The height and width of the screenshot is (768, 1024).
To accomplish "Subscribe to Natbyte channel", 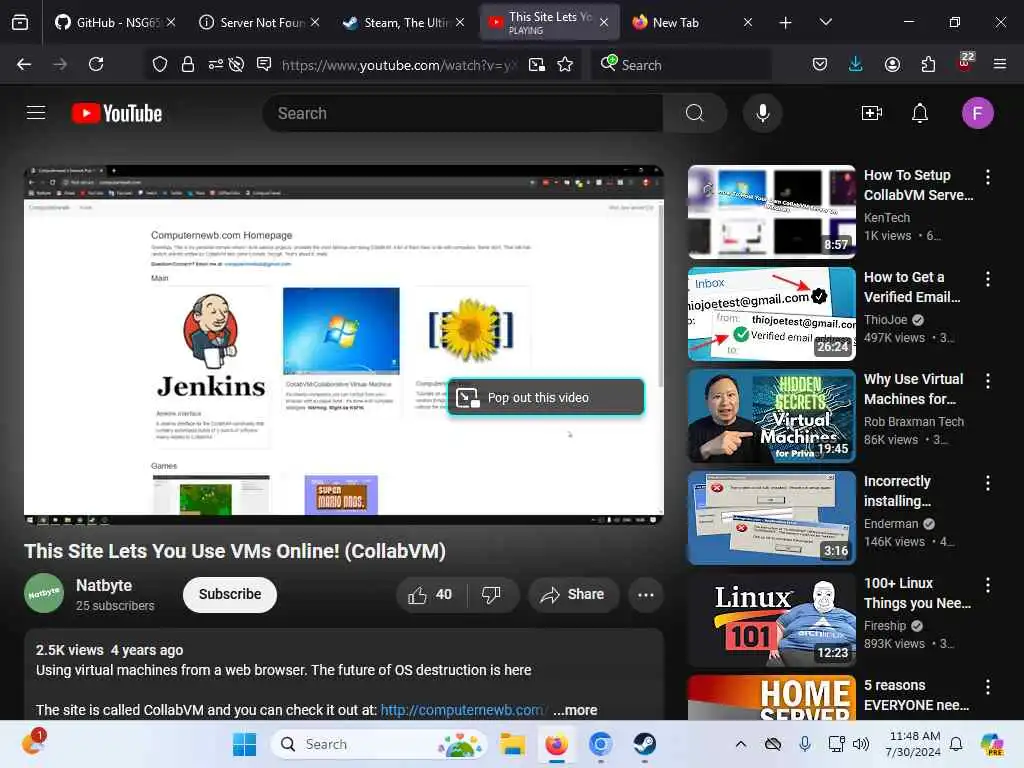I will tap(230, 594).
